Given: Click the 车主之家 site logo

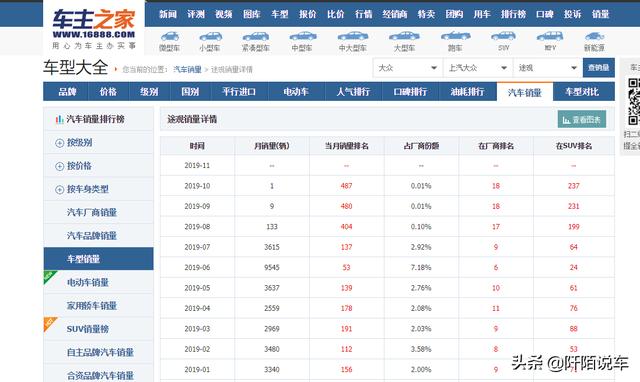Looking at the screenshot, I should click(93, 28).
